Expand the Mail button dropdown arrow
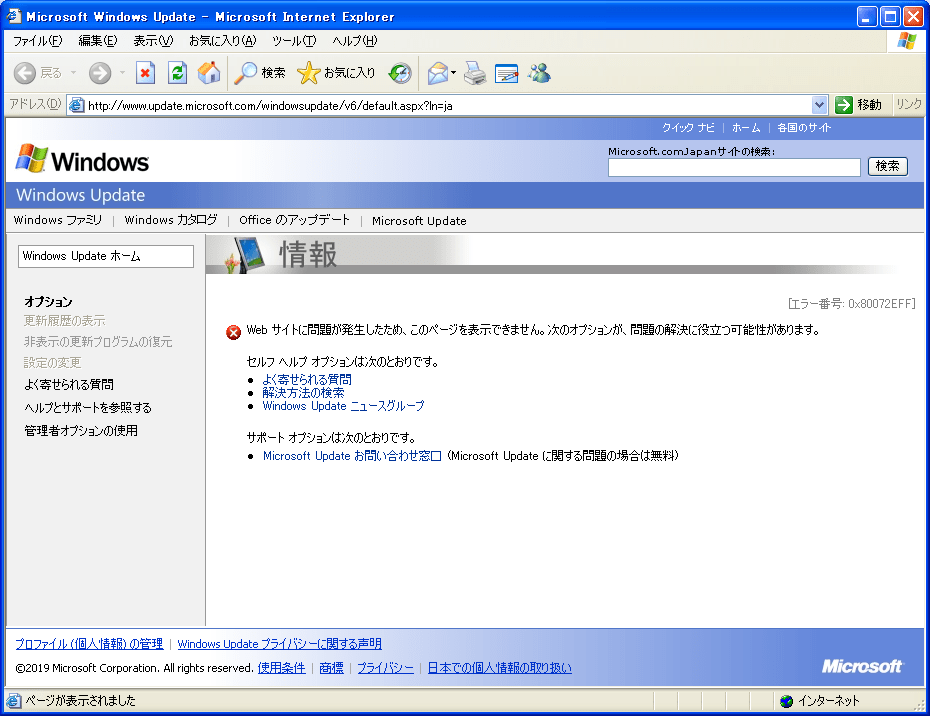This screenshot has height=716, width=930. click(x=453, y=73)
